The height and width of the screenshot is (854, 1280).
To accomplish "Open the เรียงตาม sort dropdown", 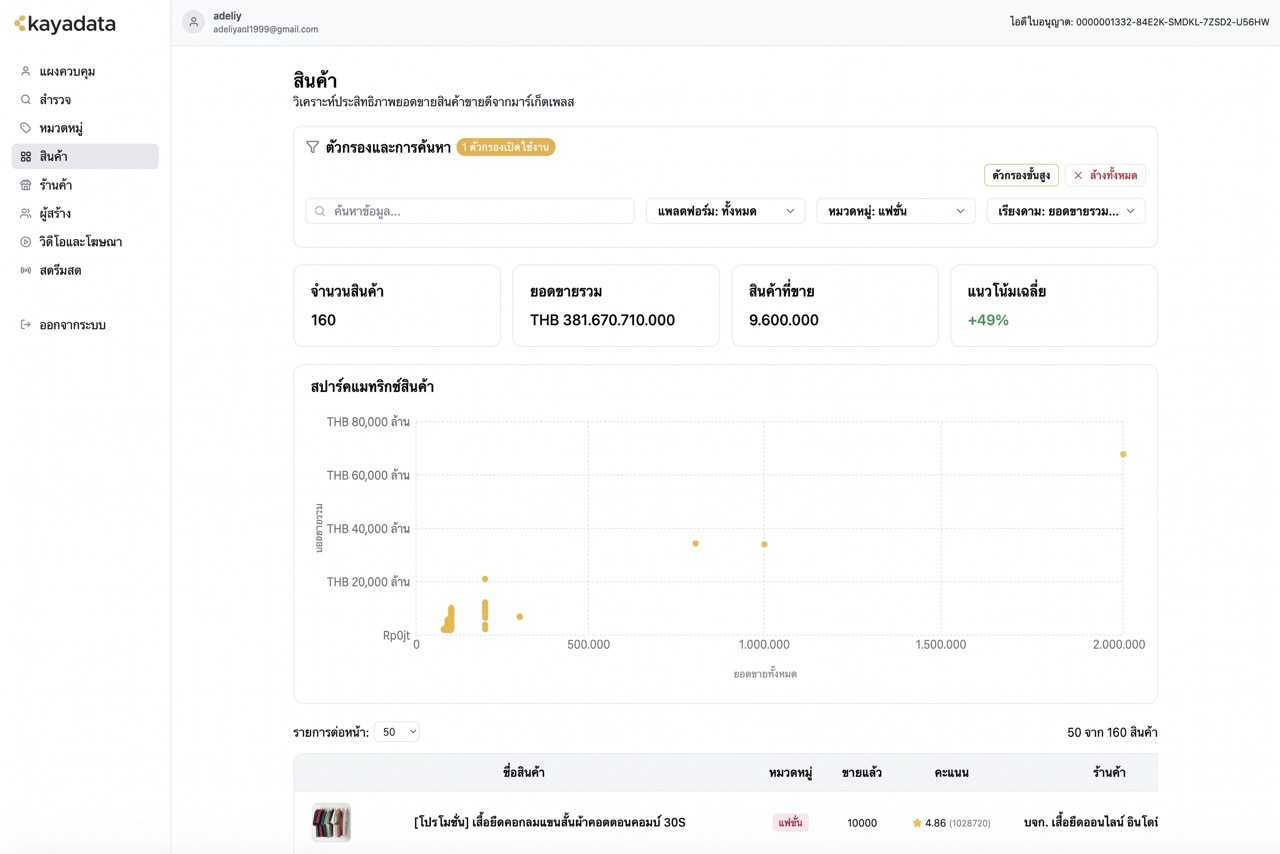I will 1066,211.
